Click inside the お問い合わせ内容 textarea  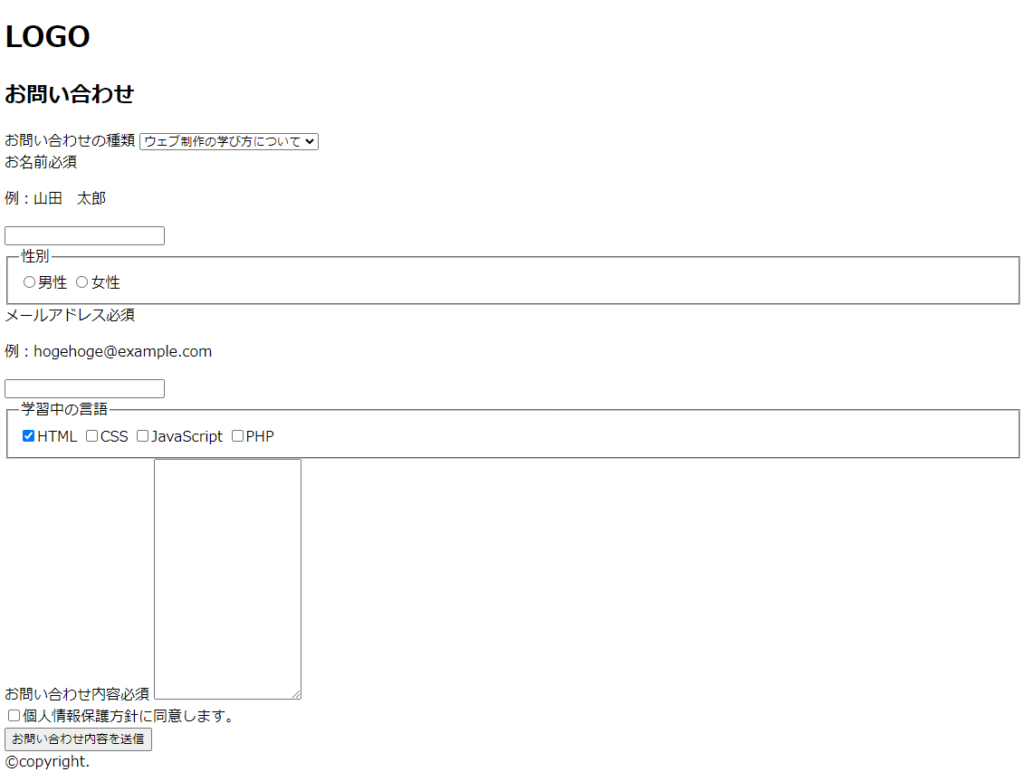pyautogui.click(x=227, y=578)
